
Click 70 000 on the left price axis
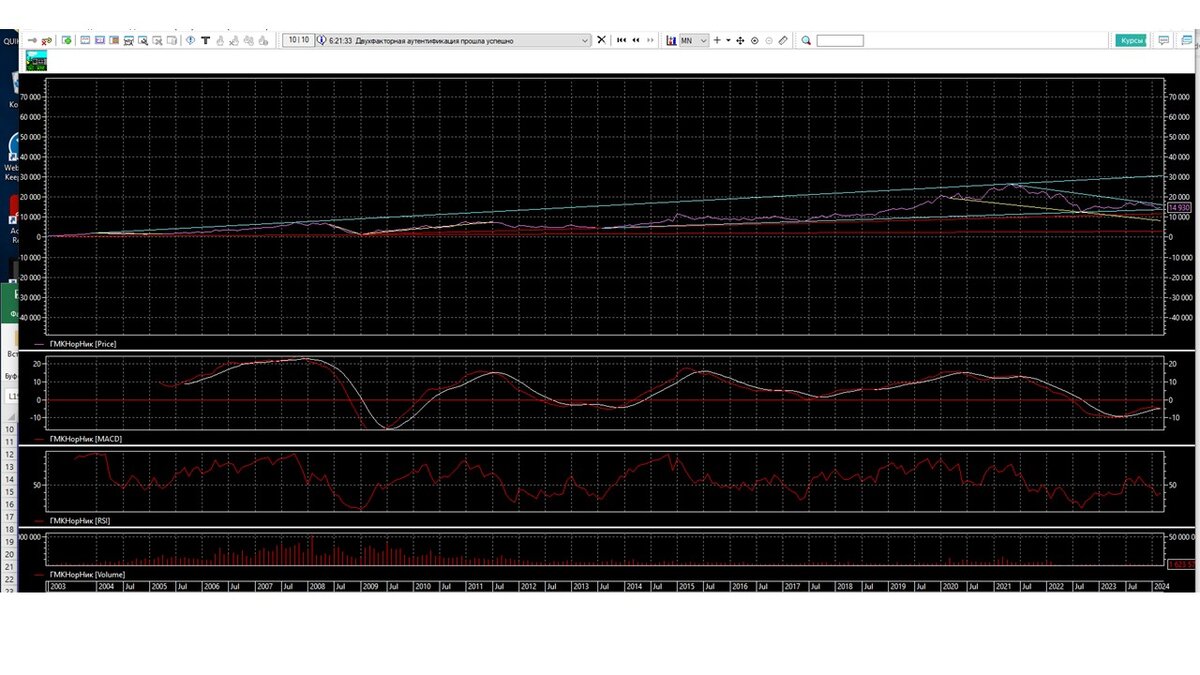coord(29,97)
